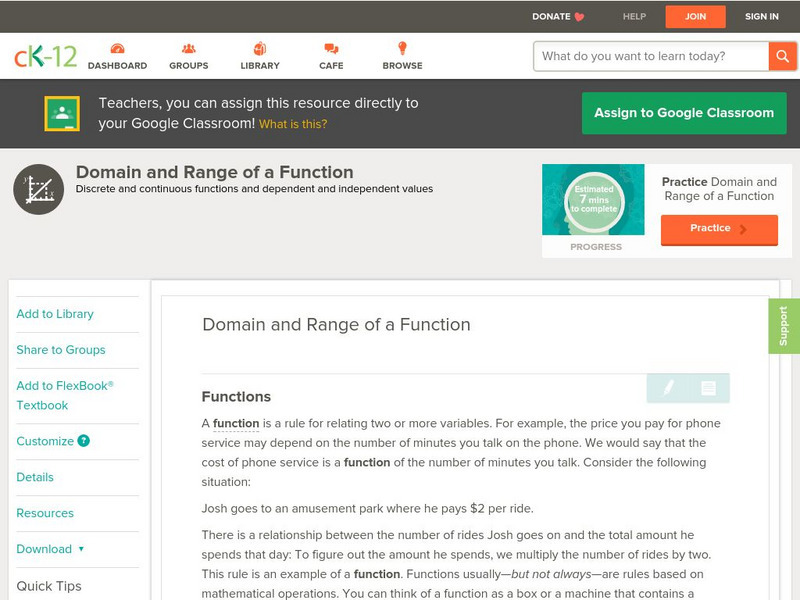
Task: Select the highlighter pen tool icon
Action: coord(668,388)
